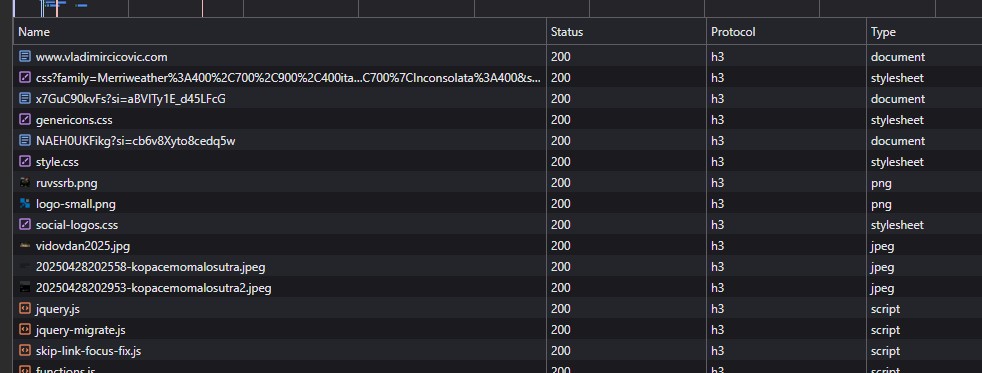Screen dimensions: 982x373
Task: Click the document icon for www.vladimircicovic.com
Action: [x=25, y=57]
